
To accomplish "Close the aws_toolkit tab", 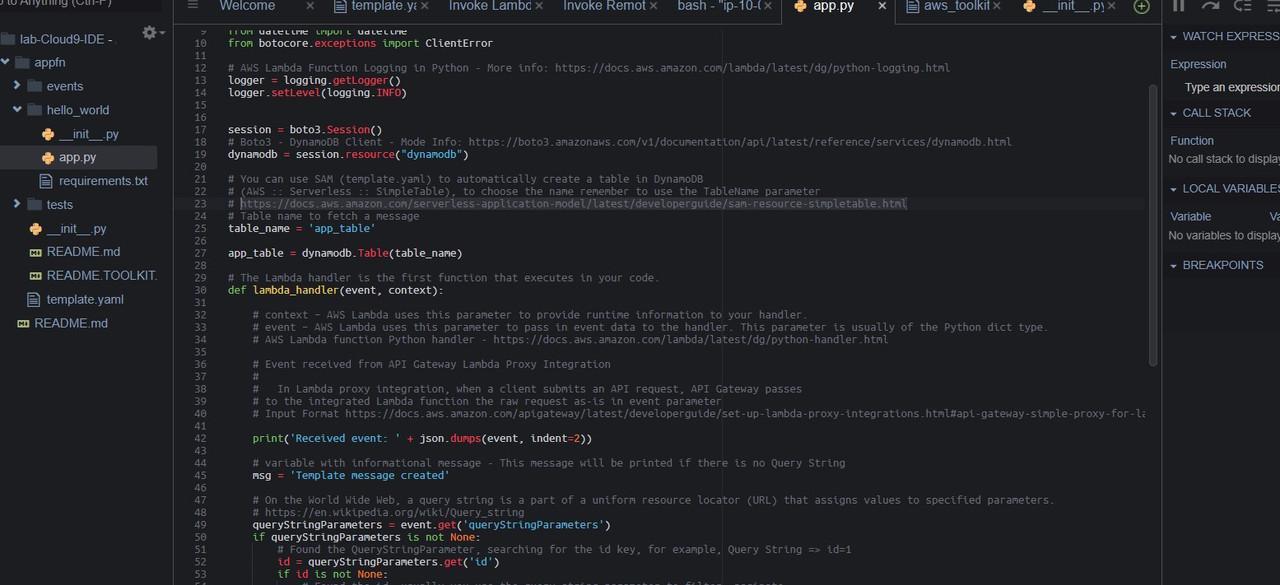I will point(995,6).
